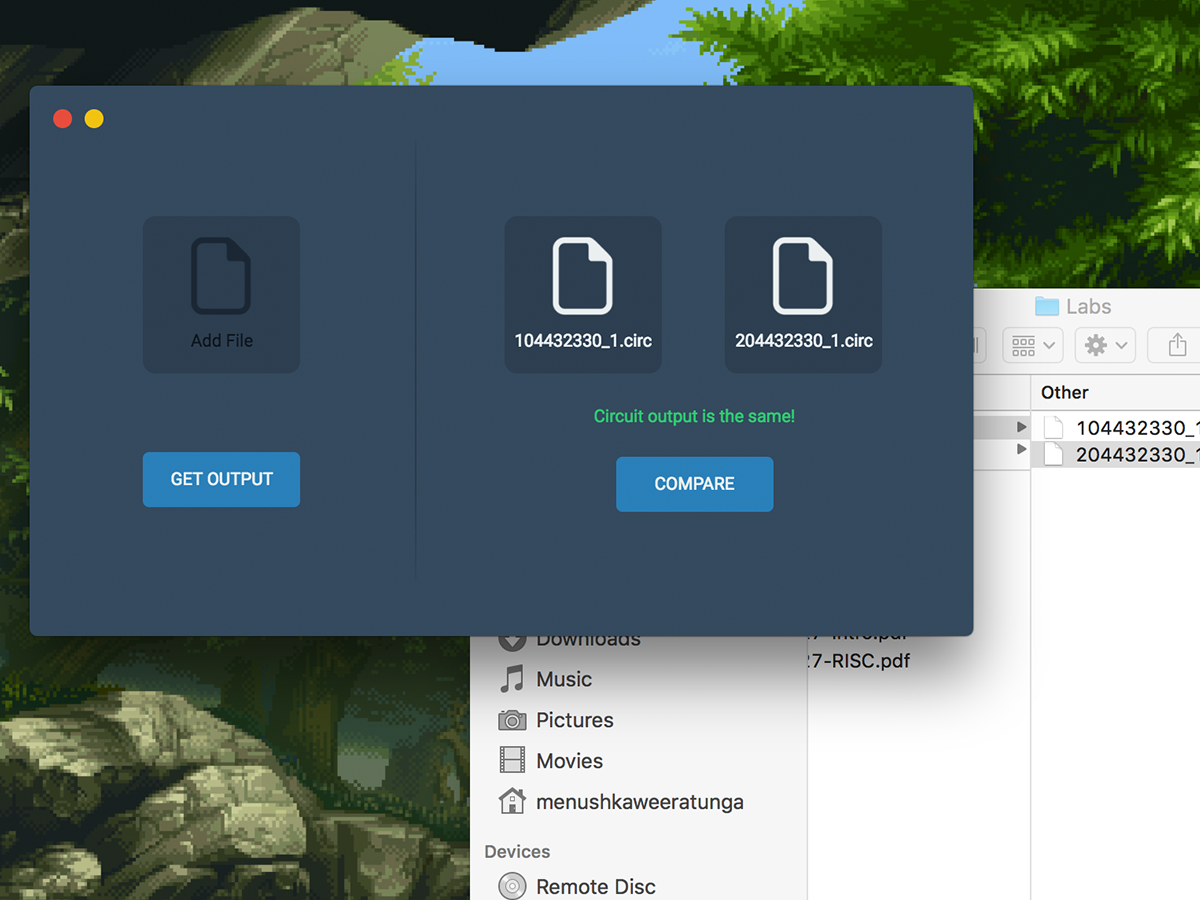1200x900 pixels.
Task: Minimize the window with yellow button
Action: click(x=94, y=119)
